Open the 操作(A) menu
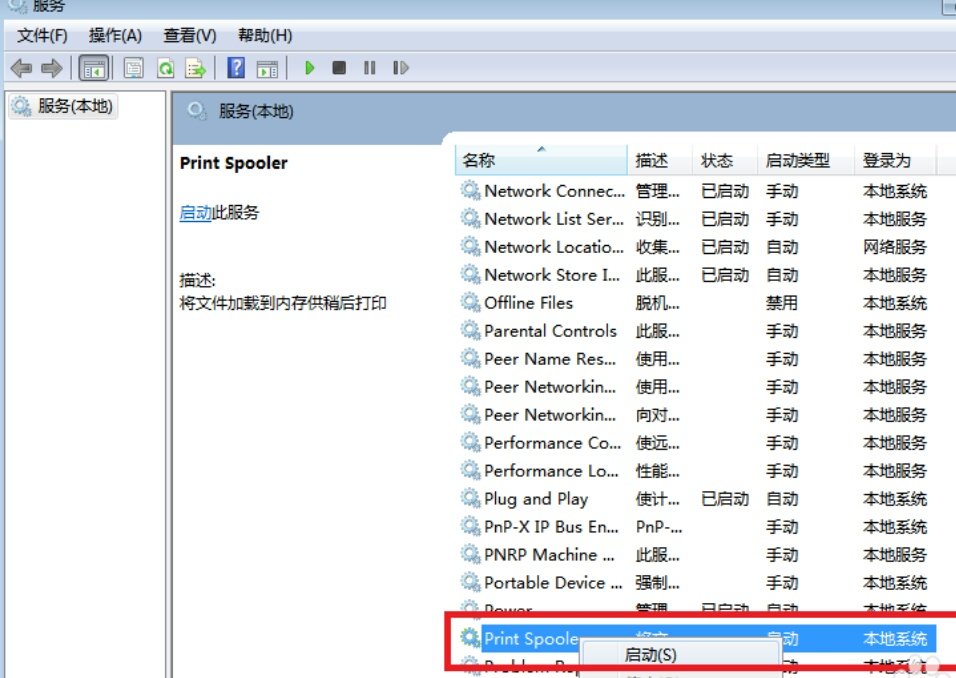The image size is (956, 678). coord(115,36)
